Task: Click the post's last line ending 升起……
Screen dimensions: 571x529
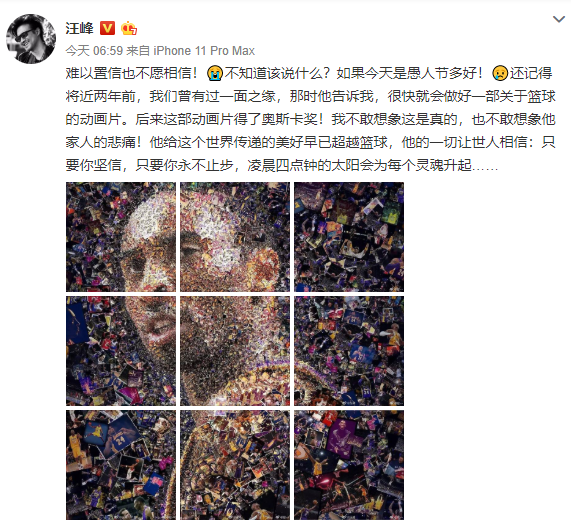Action: 281,165
